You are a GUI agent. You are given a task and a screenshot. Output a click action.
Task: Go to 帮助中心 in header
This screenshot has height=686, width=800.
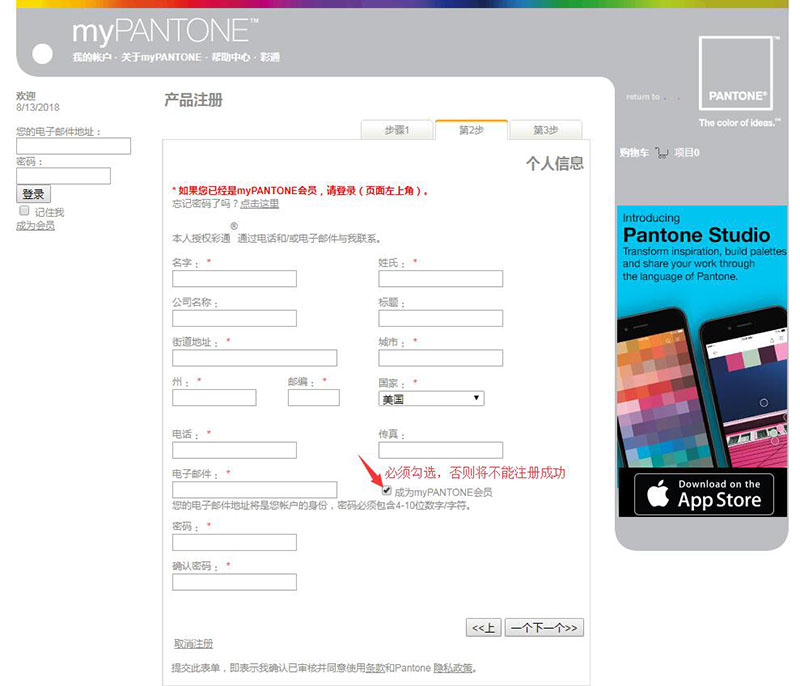click(x=231, y=57)
